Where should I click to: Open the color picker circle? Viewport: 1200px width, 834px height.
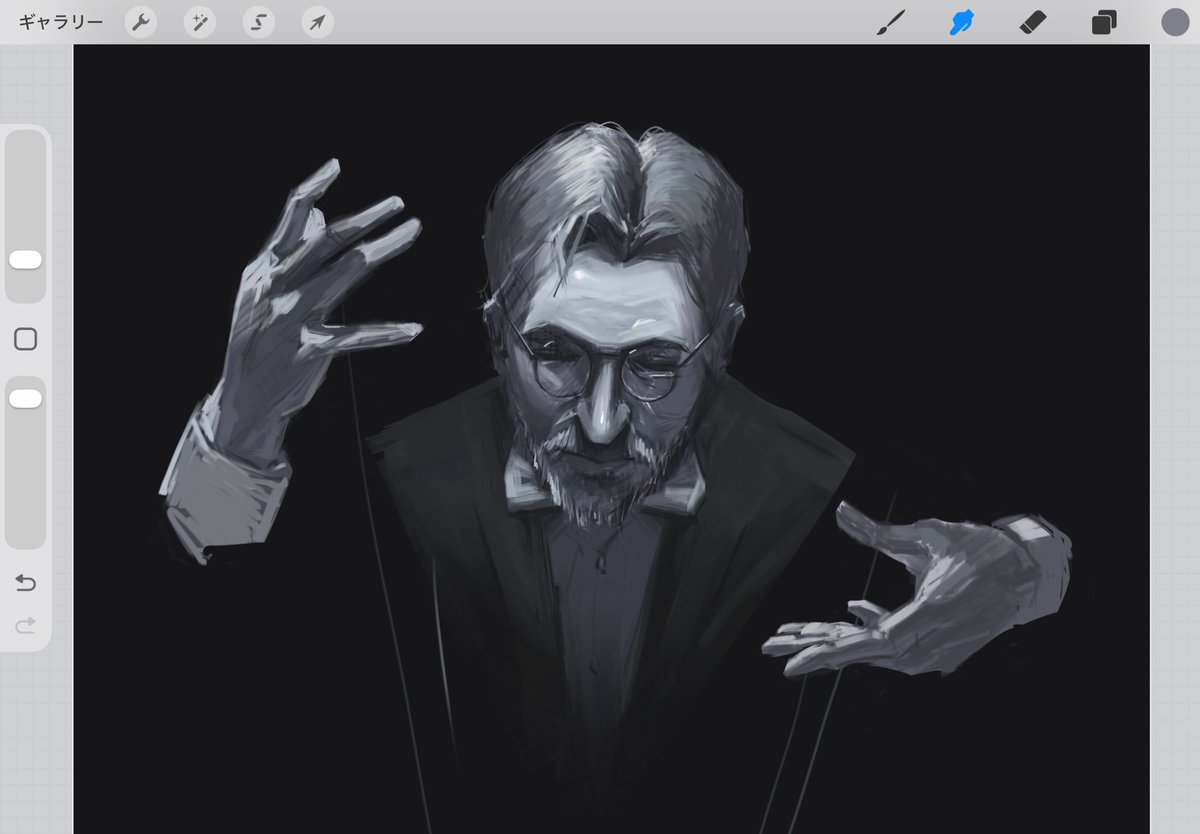tap(1175, 22)
